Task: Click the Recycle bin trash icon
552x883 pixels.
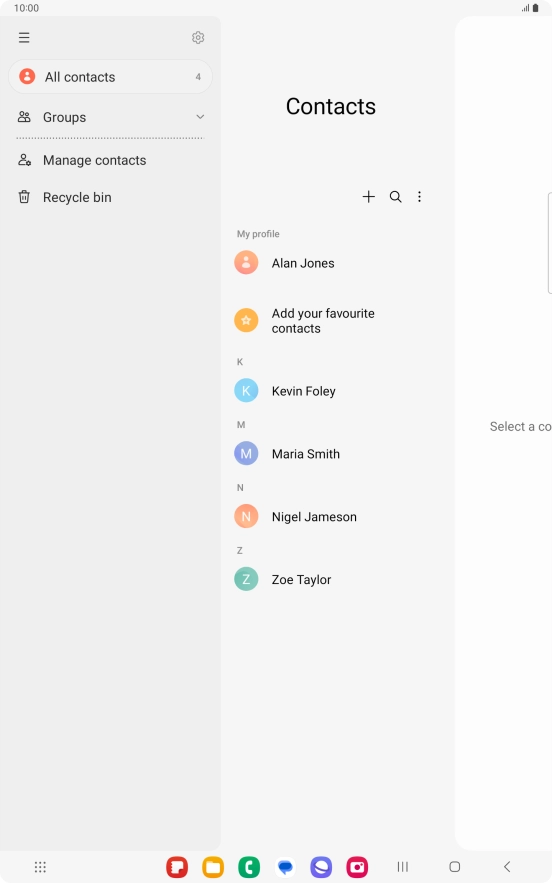Action: click(x=24, y=197)
